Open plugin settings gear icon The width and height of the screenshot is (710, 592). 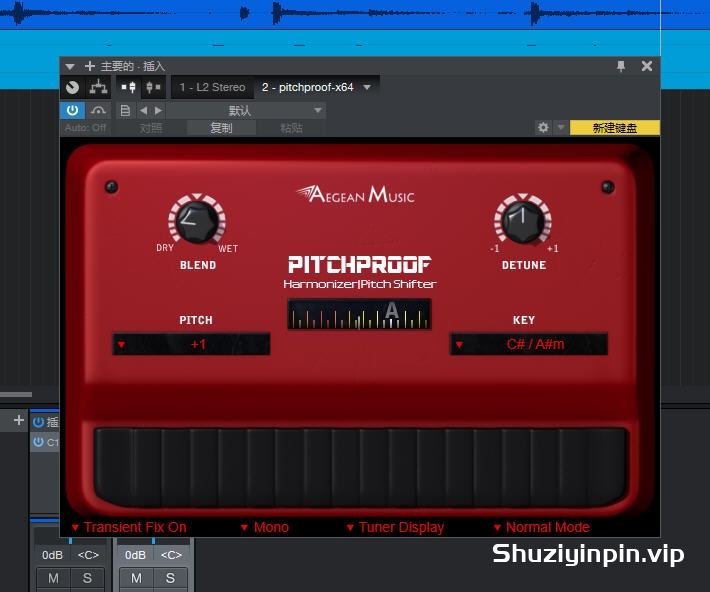click(543, 128)
